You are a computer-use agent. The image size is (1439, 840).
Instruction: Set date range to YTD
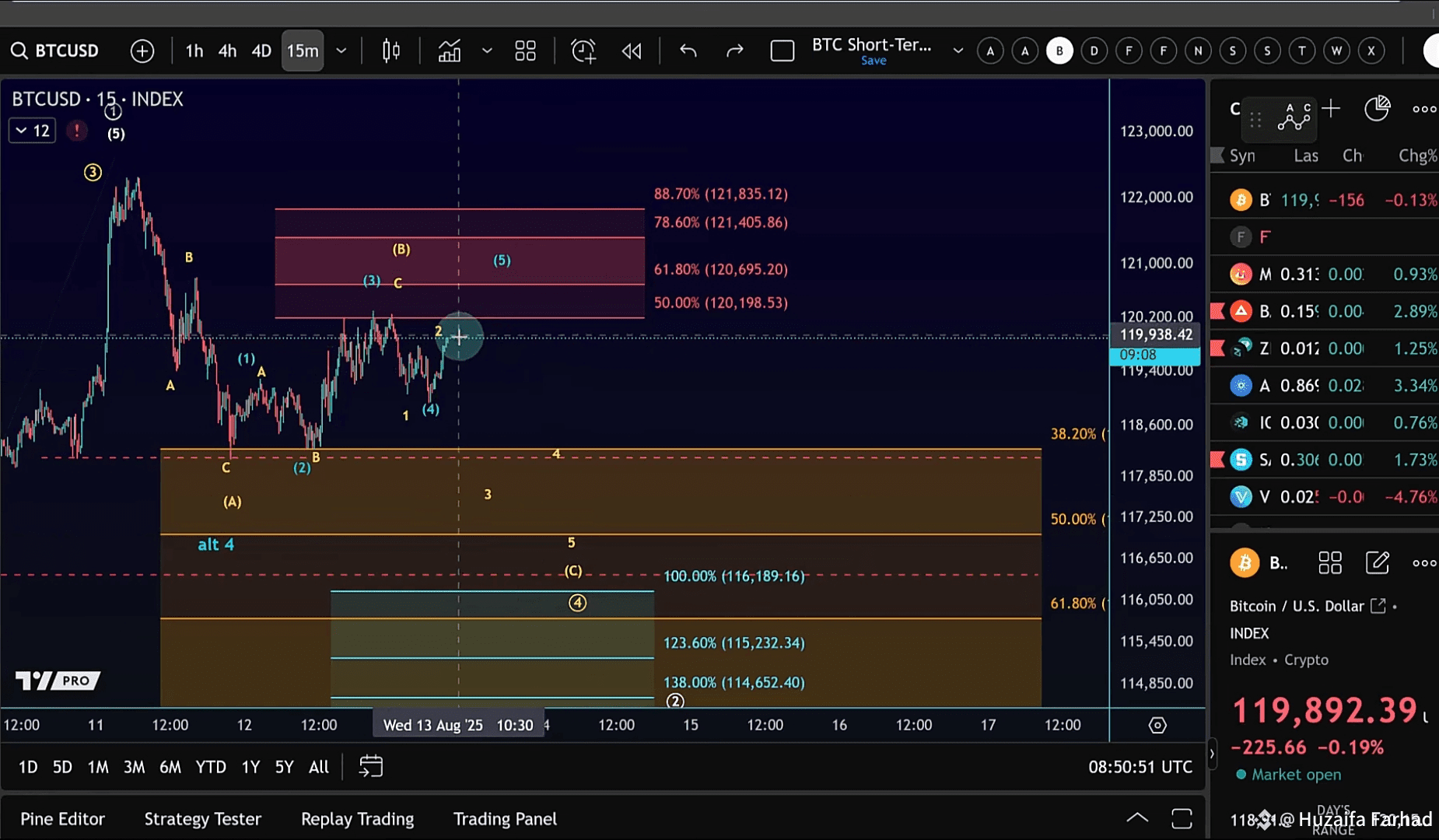pos(211,767)
